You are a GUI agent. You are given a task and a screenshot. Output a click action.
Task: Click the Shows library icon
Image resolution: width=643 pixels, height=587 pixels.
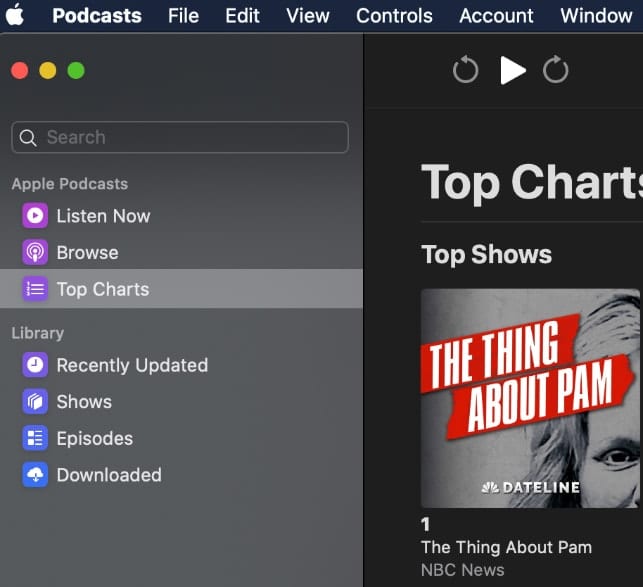click(35, 402)
